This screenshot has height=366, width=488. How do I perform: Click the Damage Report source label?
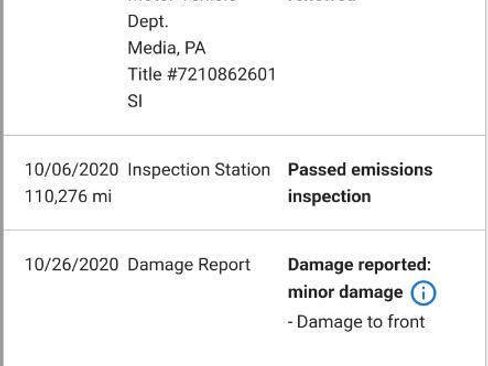189,265
